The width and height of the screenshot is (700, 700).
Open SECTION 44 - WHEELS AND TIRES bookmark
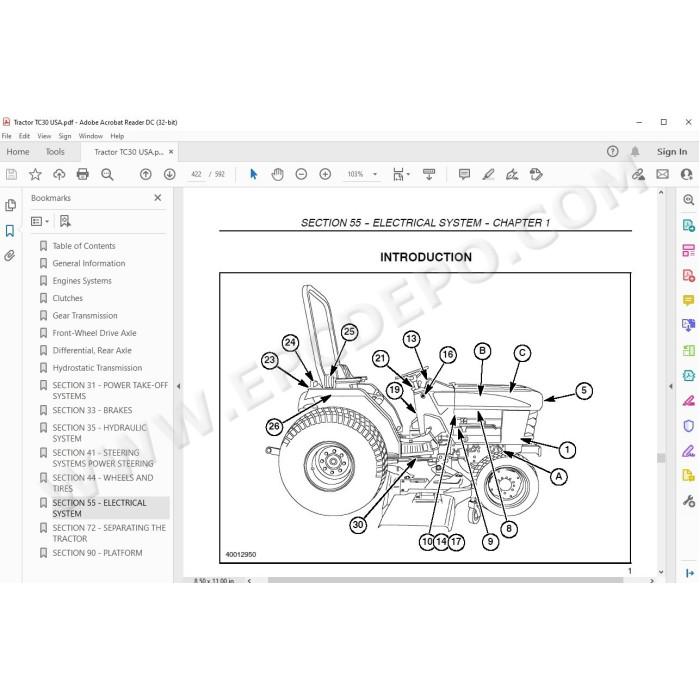pyautogui.click(x=103, y=483)
